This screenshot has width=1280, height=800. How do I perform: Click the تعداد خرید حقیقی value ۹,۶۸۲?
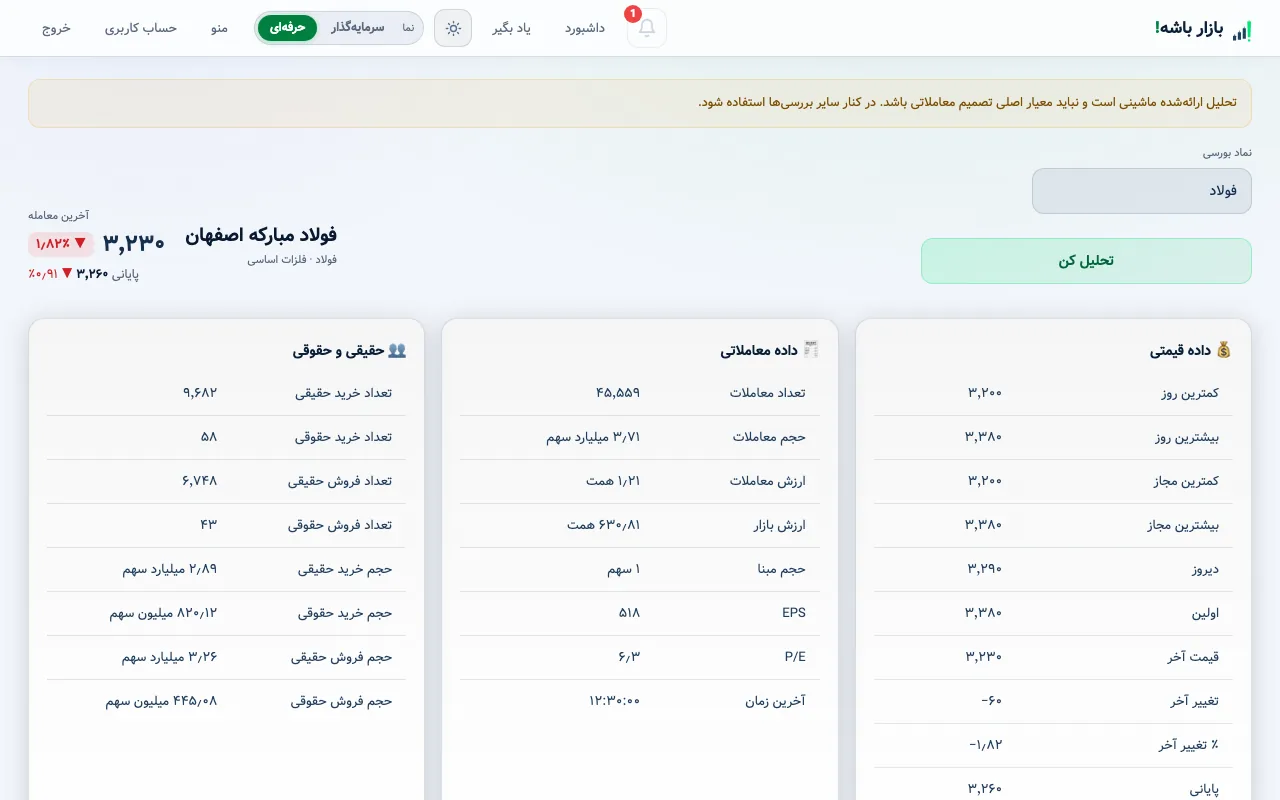coord(200,393)
